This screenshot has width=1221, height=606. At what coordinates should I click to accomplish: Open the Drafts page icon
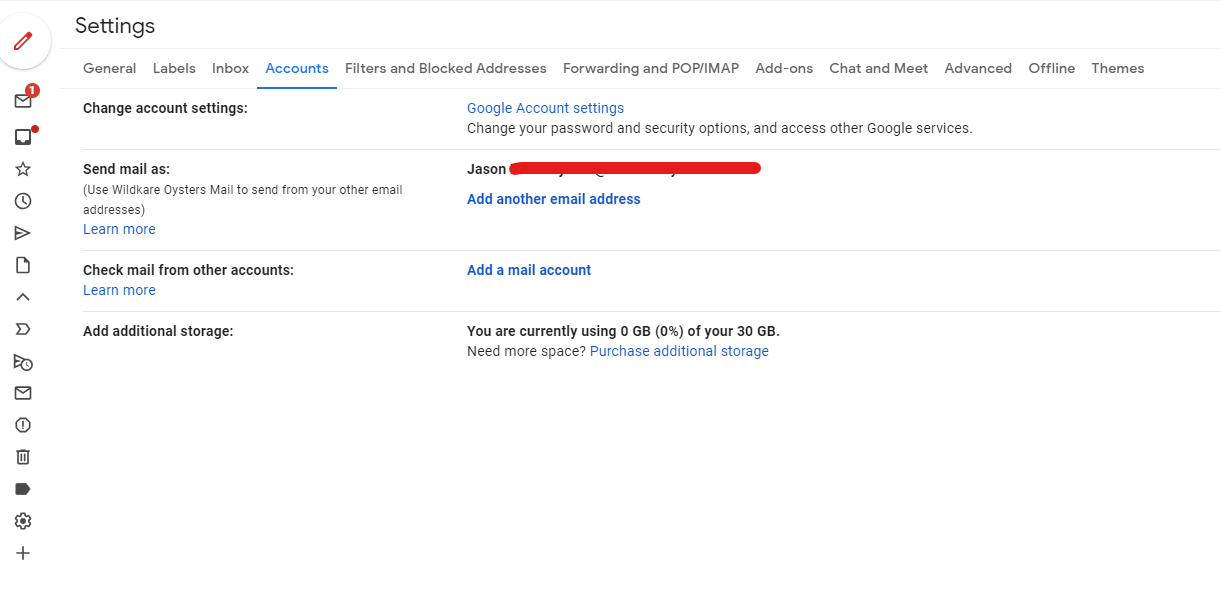click(23, 265)
